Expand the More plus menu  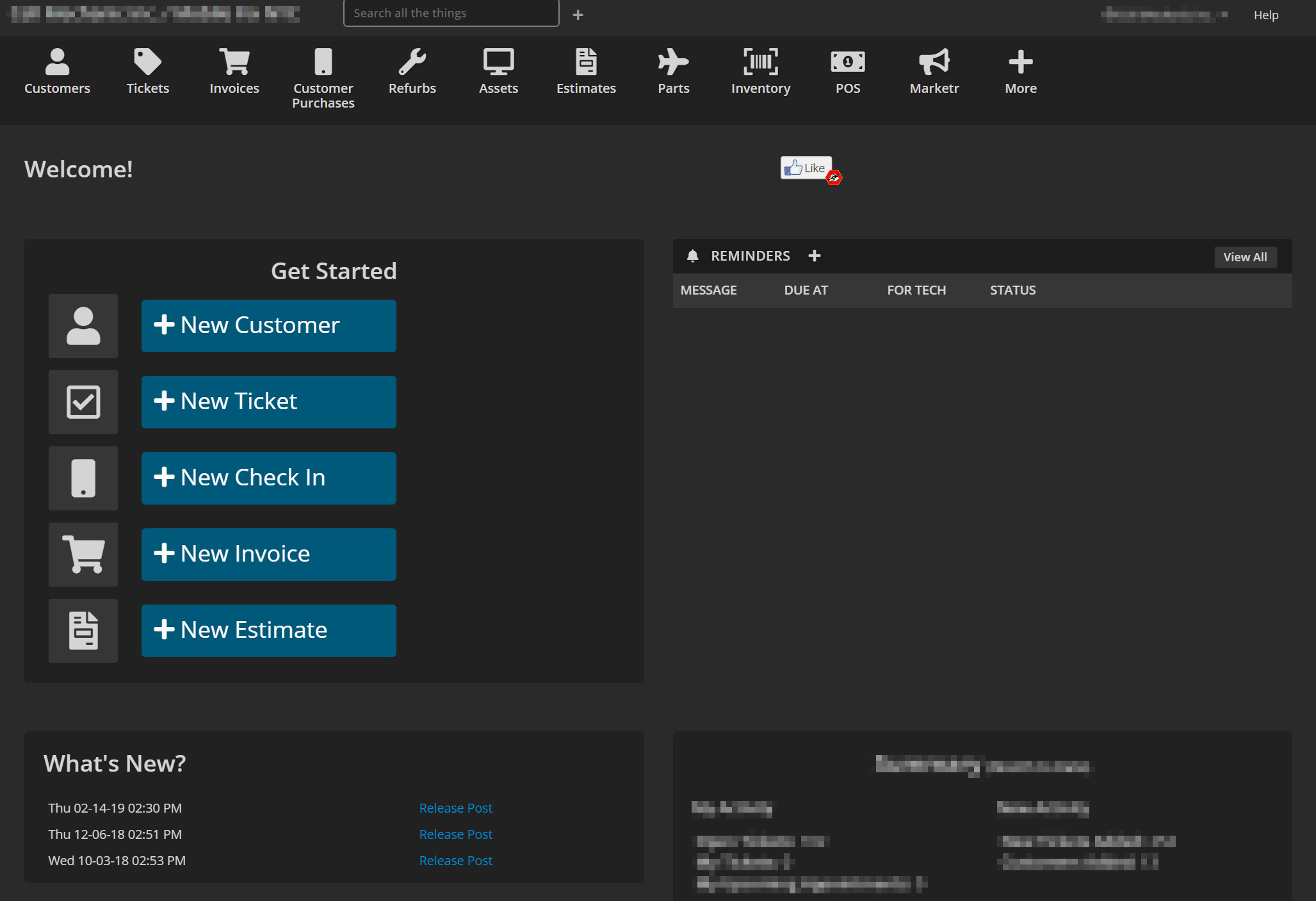tap(1021, 62)
